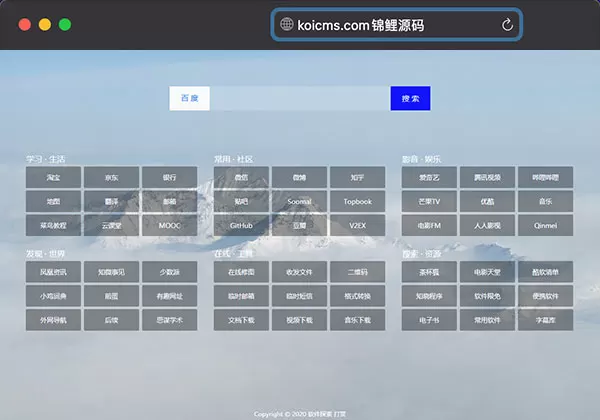This screenshot has width=600, height=420.
Task: Open the Soomal link
Action: [x=300, y=201]
